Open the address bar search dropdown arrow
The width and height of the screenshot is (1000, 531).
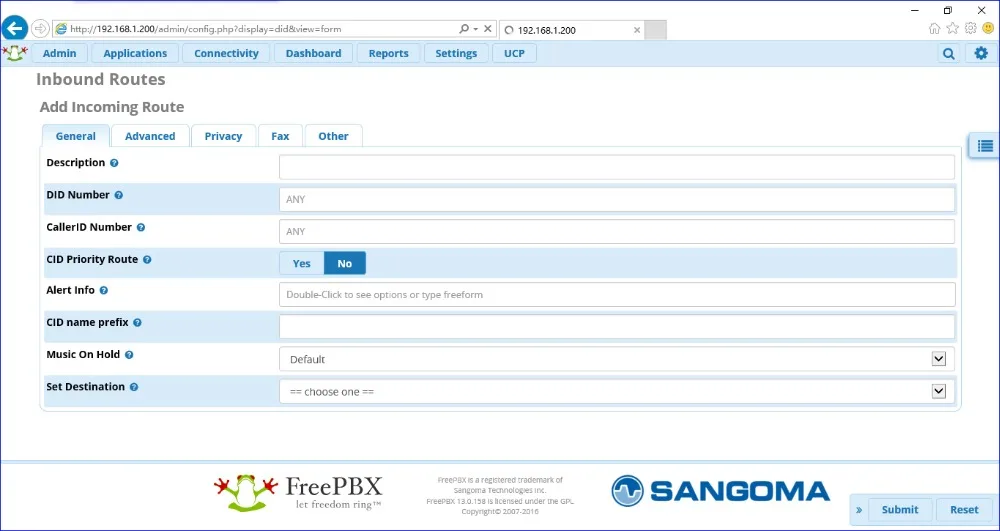tap(476, 29)
